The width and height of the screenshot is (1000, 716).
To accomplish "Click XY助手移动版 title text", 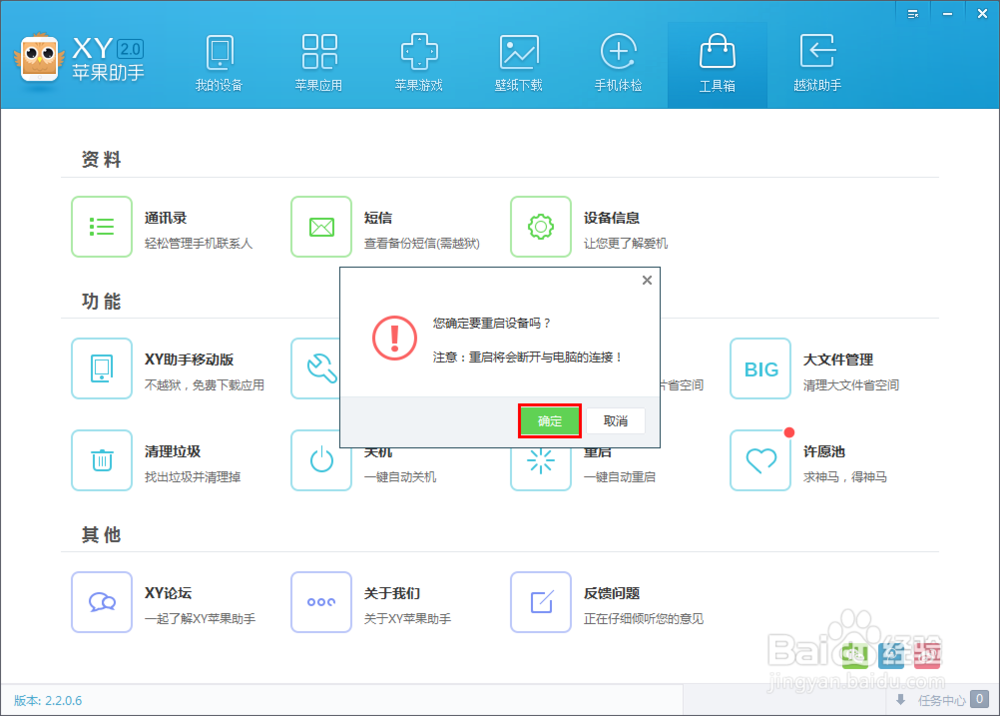I will tap(189, 359).
